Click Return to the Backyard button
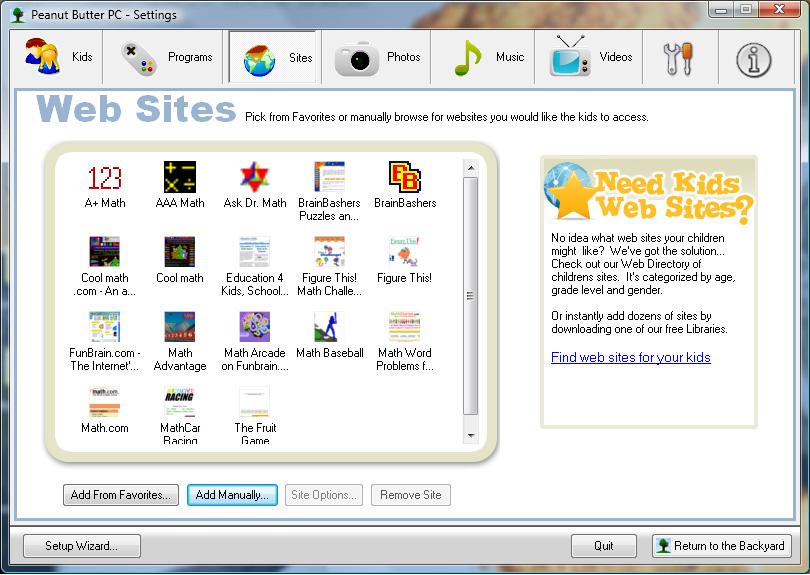The height and width of the screenshot is (575, 810). [x=722, y=546]
